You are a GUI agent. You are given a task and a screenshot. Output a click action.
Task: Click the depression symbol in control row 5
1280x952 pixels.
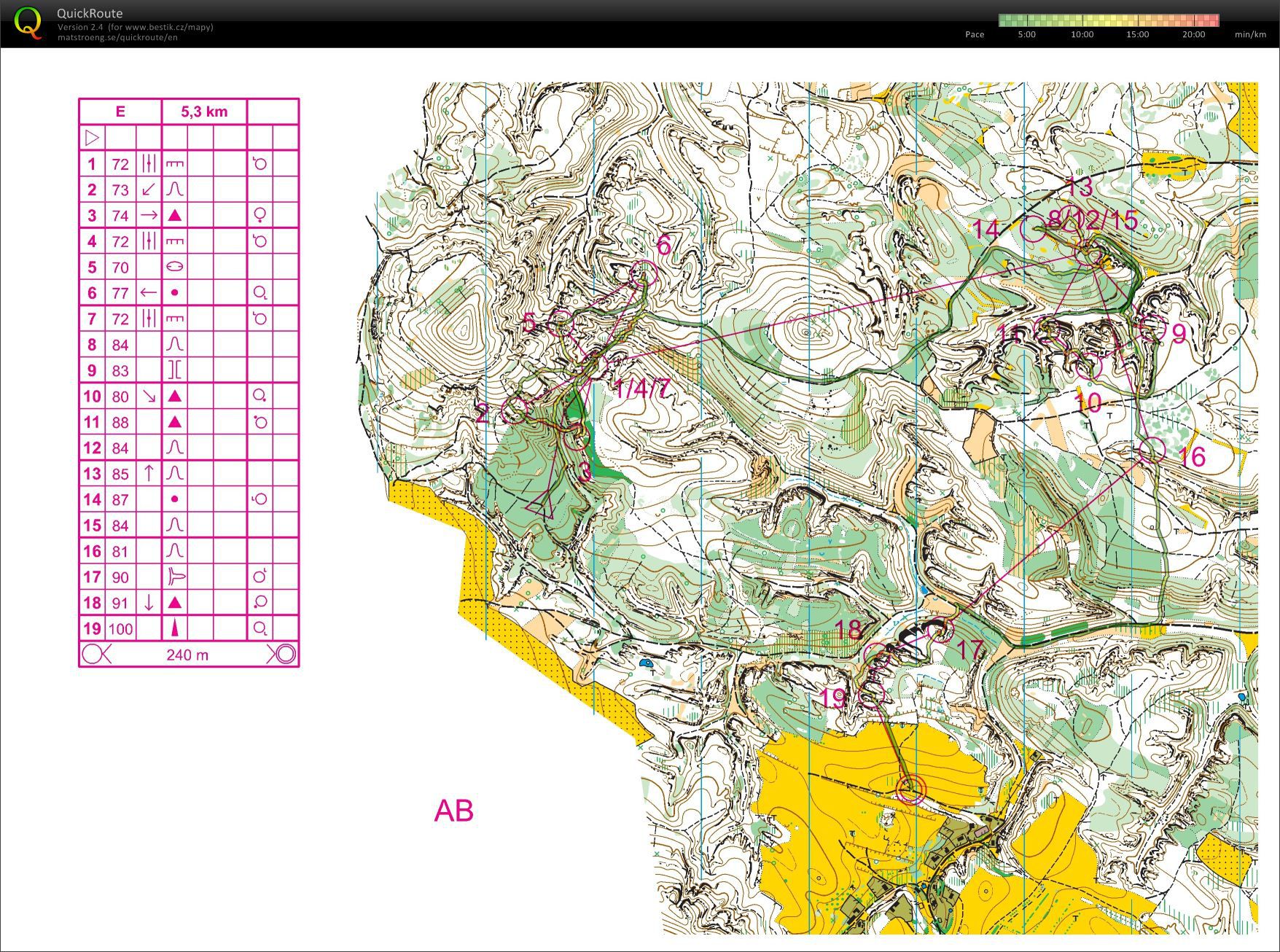(x=174, y=267)
